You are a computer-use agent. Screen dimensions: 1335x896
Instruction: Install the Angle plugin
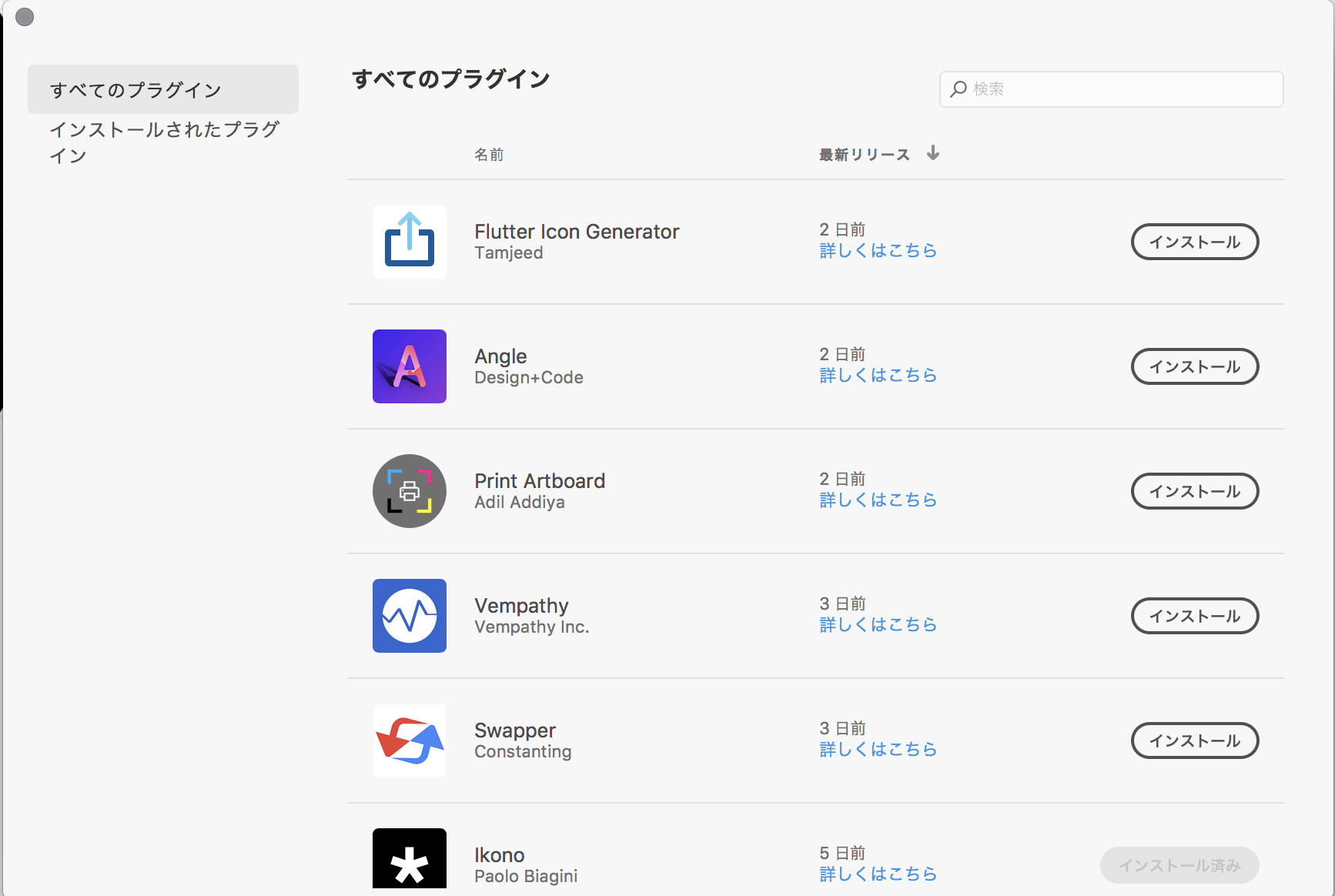coord(1195,366)
